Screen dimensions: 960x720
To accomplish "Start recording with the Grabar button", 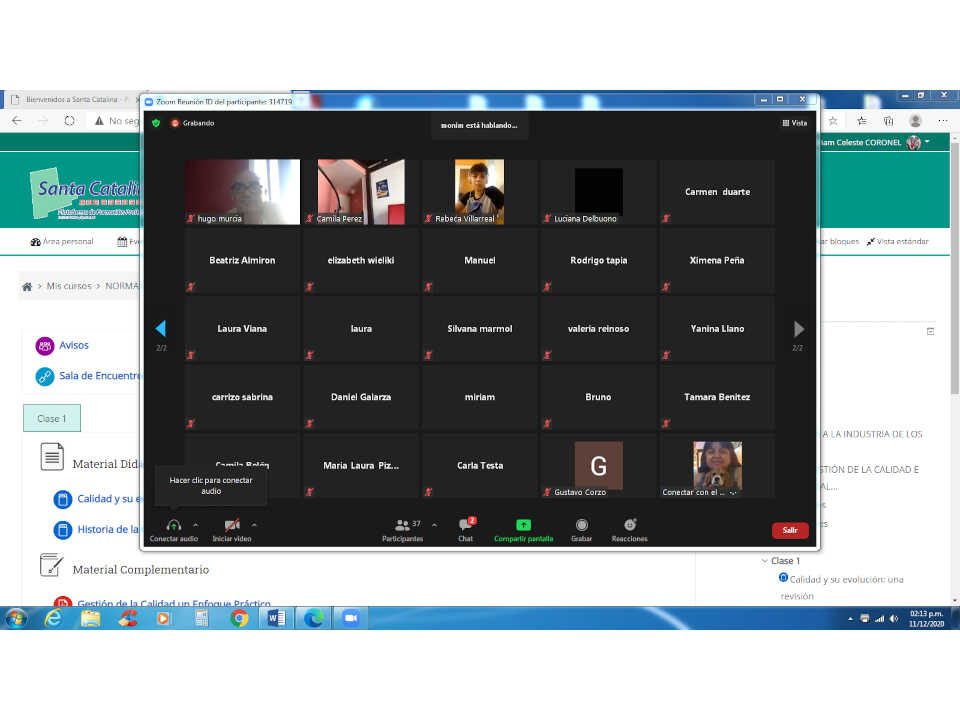I will click(582, 530).
